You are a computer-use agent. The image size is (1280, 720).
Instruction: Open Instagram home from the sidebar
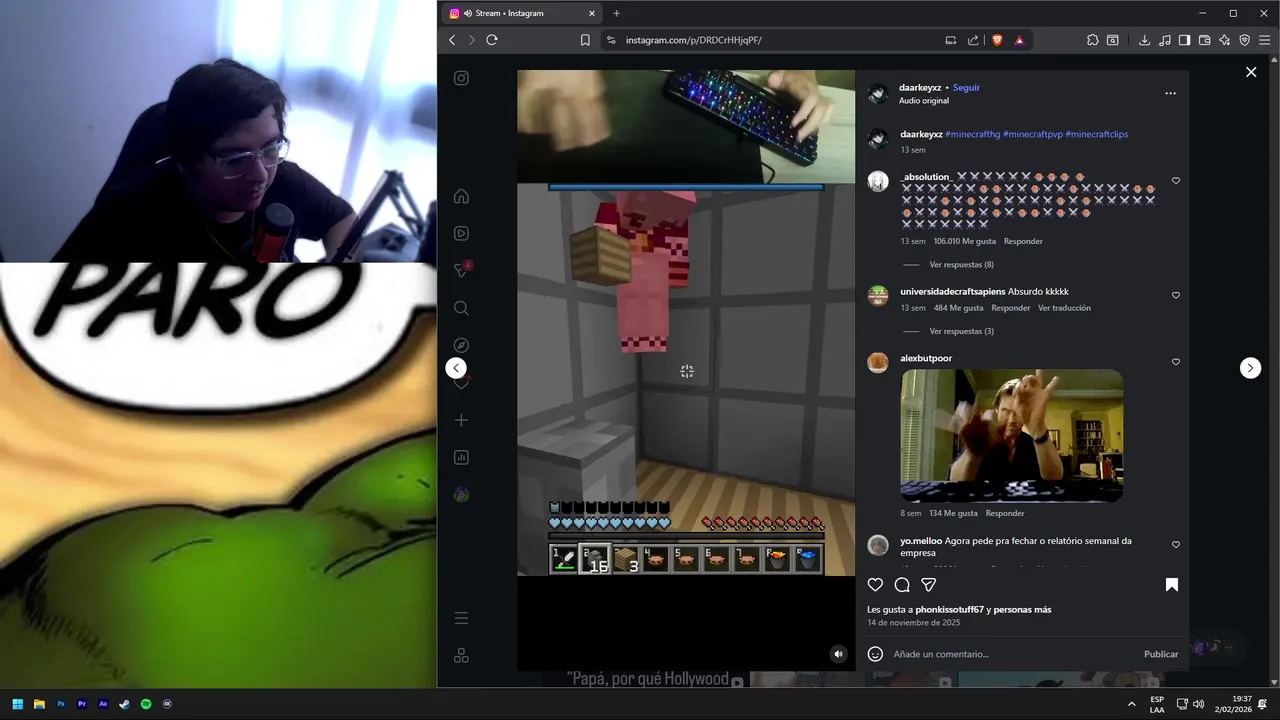461,196
